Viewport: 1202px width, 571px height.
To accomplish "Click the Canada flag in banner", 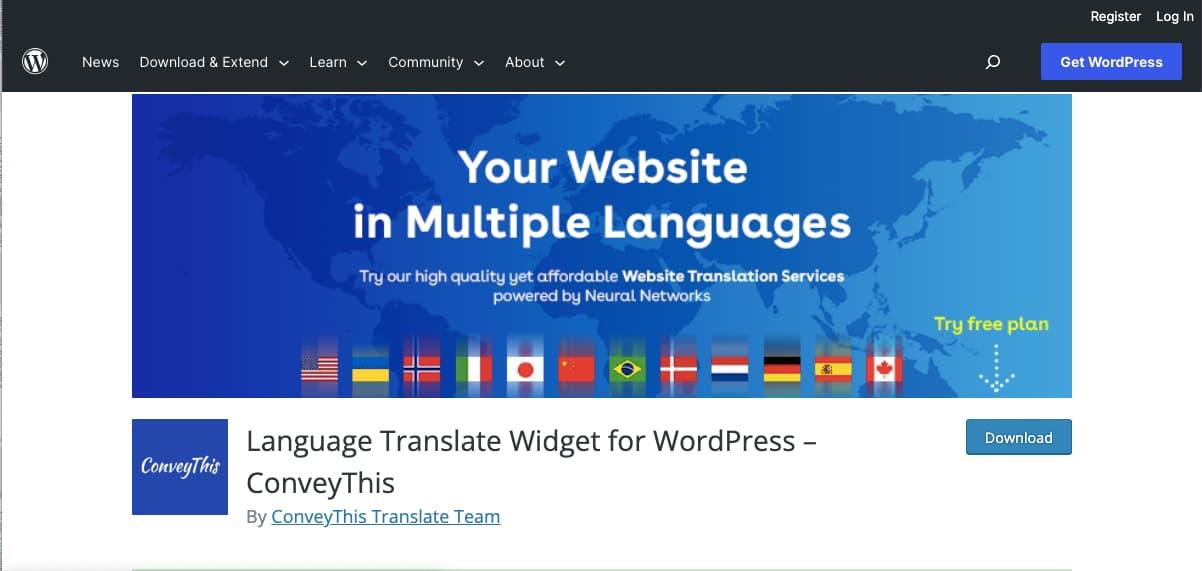I will 884,370.
